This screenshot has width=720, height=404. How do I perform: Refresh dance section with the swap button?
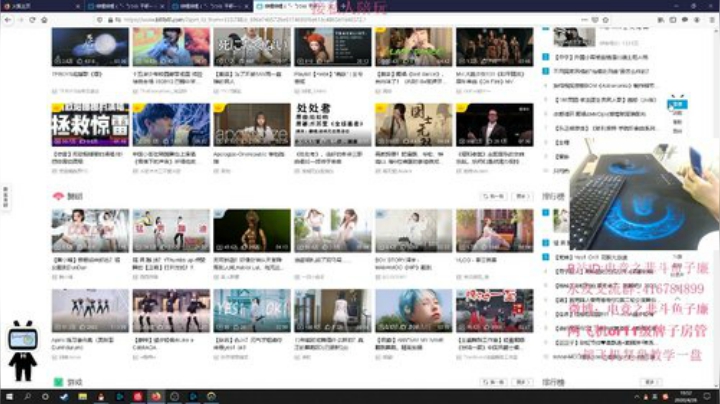pos(494,196)
